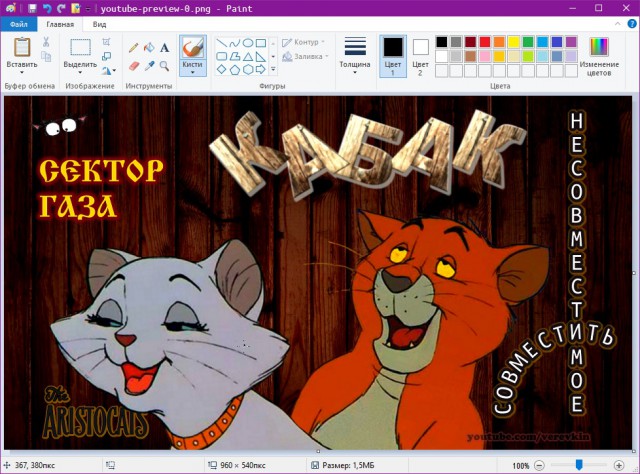
Task: Customize Quick Access Toolbar dropdown arrow
Action: pyautogui.click(x=88, y=8)
